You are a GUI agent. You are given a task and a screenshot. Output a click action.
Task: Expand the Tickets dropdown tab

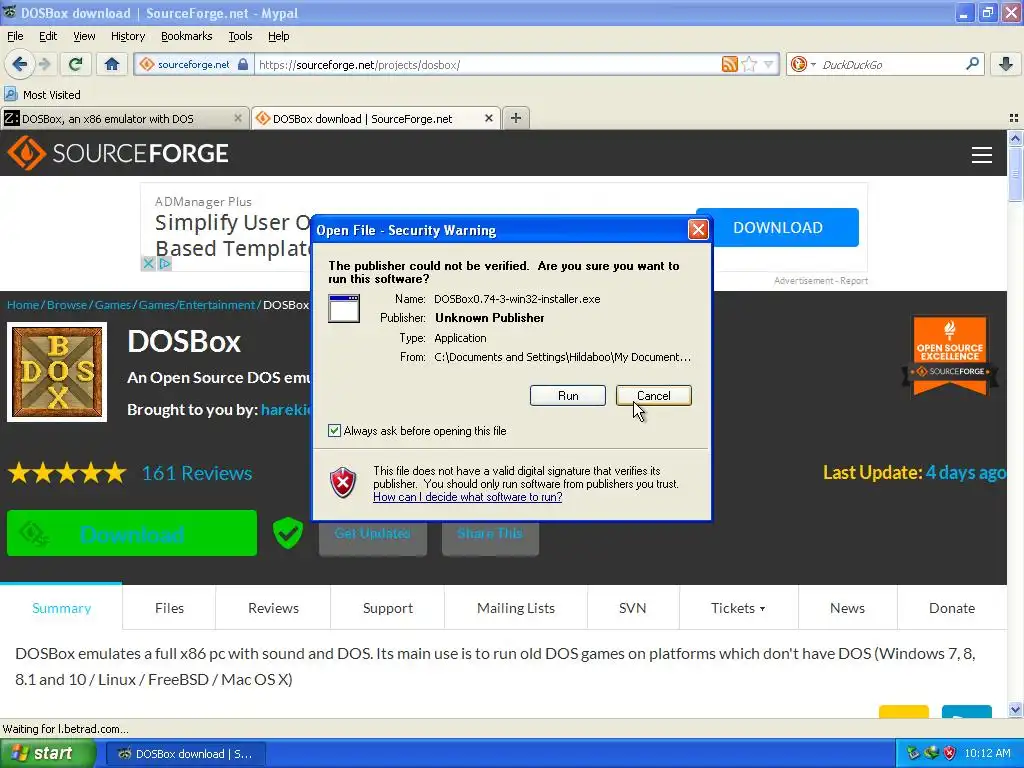coord(738,608)
